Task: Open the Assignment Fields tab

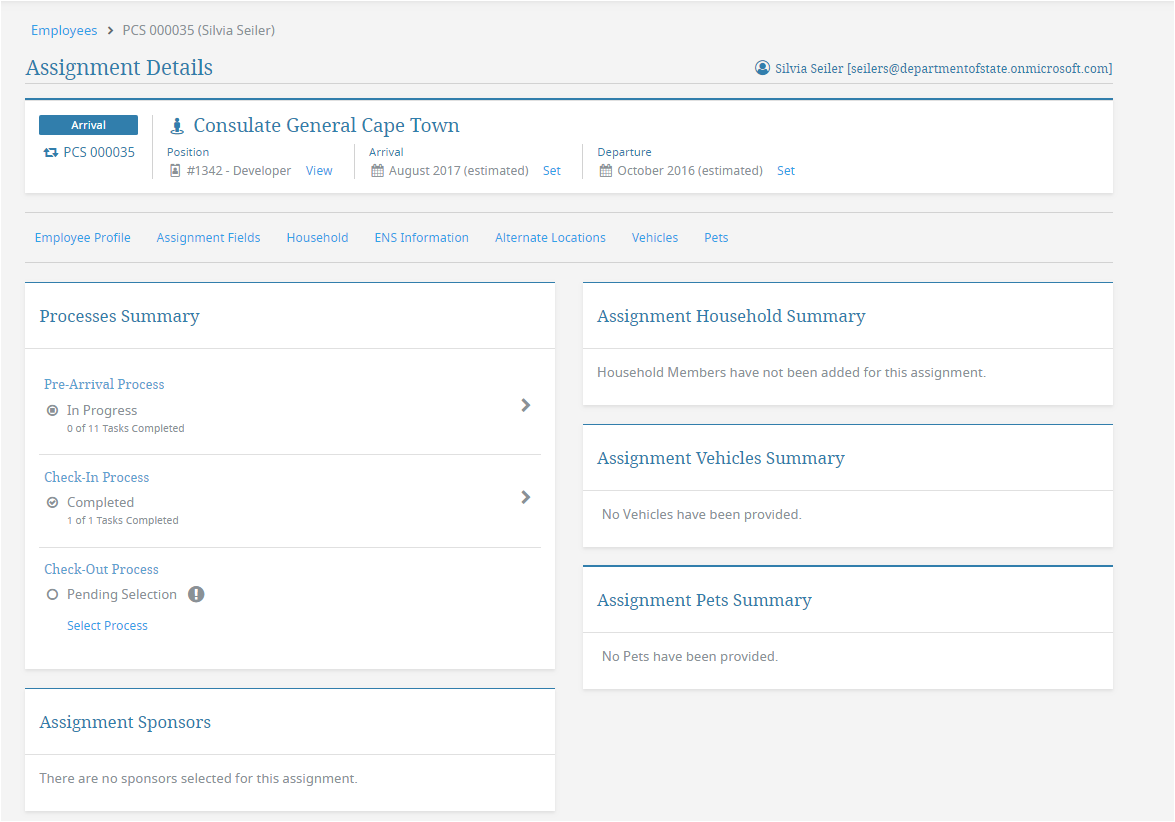Action: [208, 238]
